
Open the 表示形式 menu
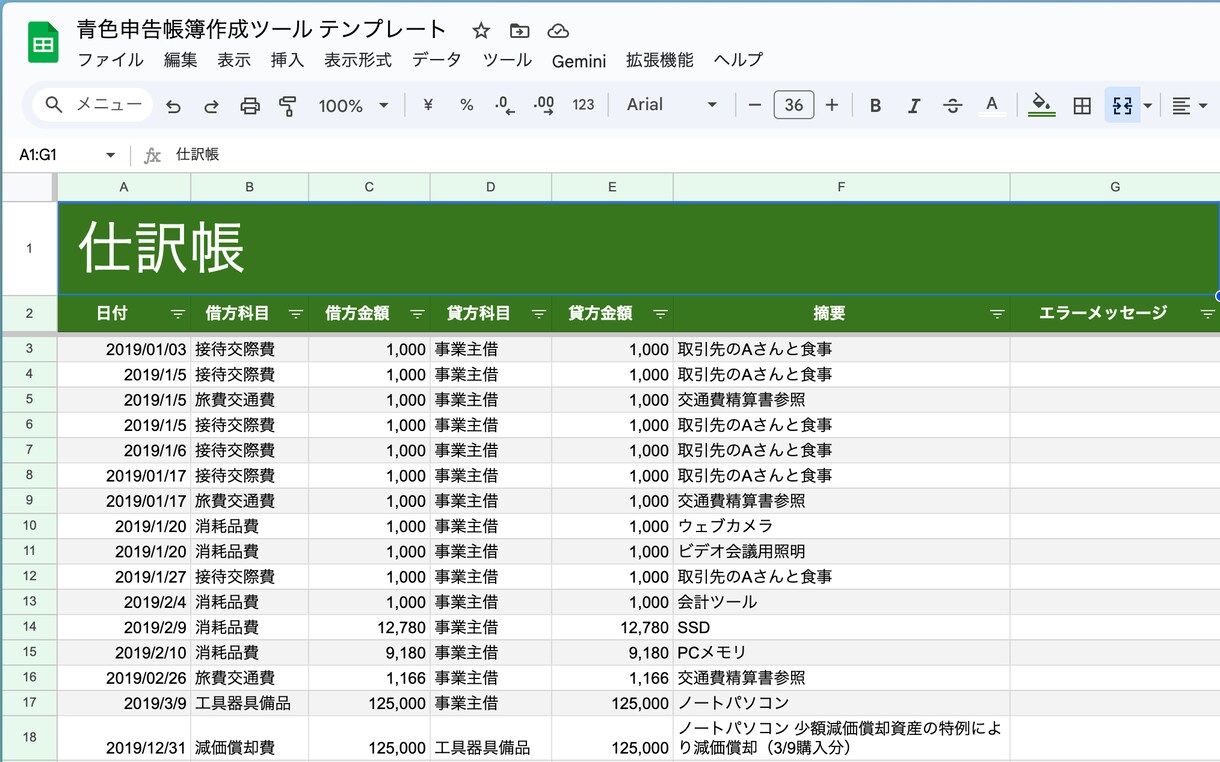tap(358, 60)
